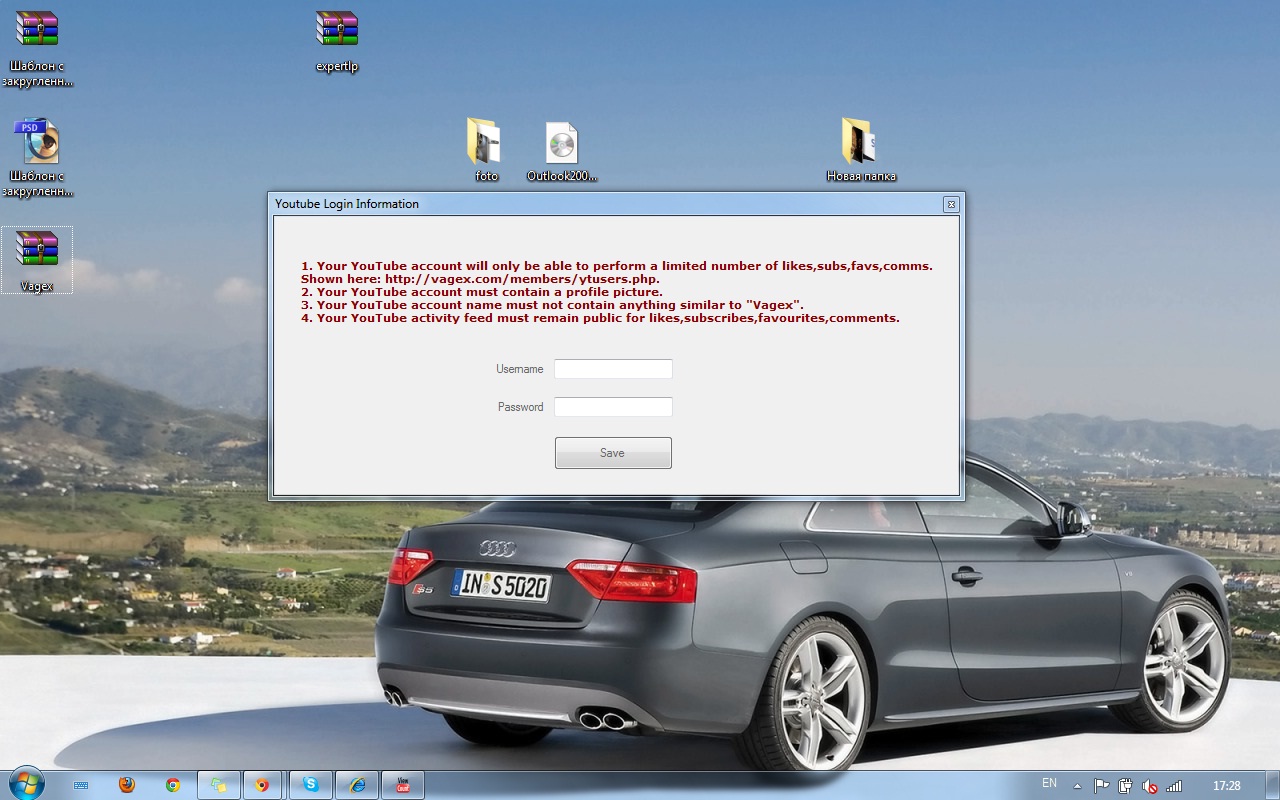Select the Outlook200... file icon
The height and width of the screenshot is (800, 1280).
coord(562,151)
